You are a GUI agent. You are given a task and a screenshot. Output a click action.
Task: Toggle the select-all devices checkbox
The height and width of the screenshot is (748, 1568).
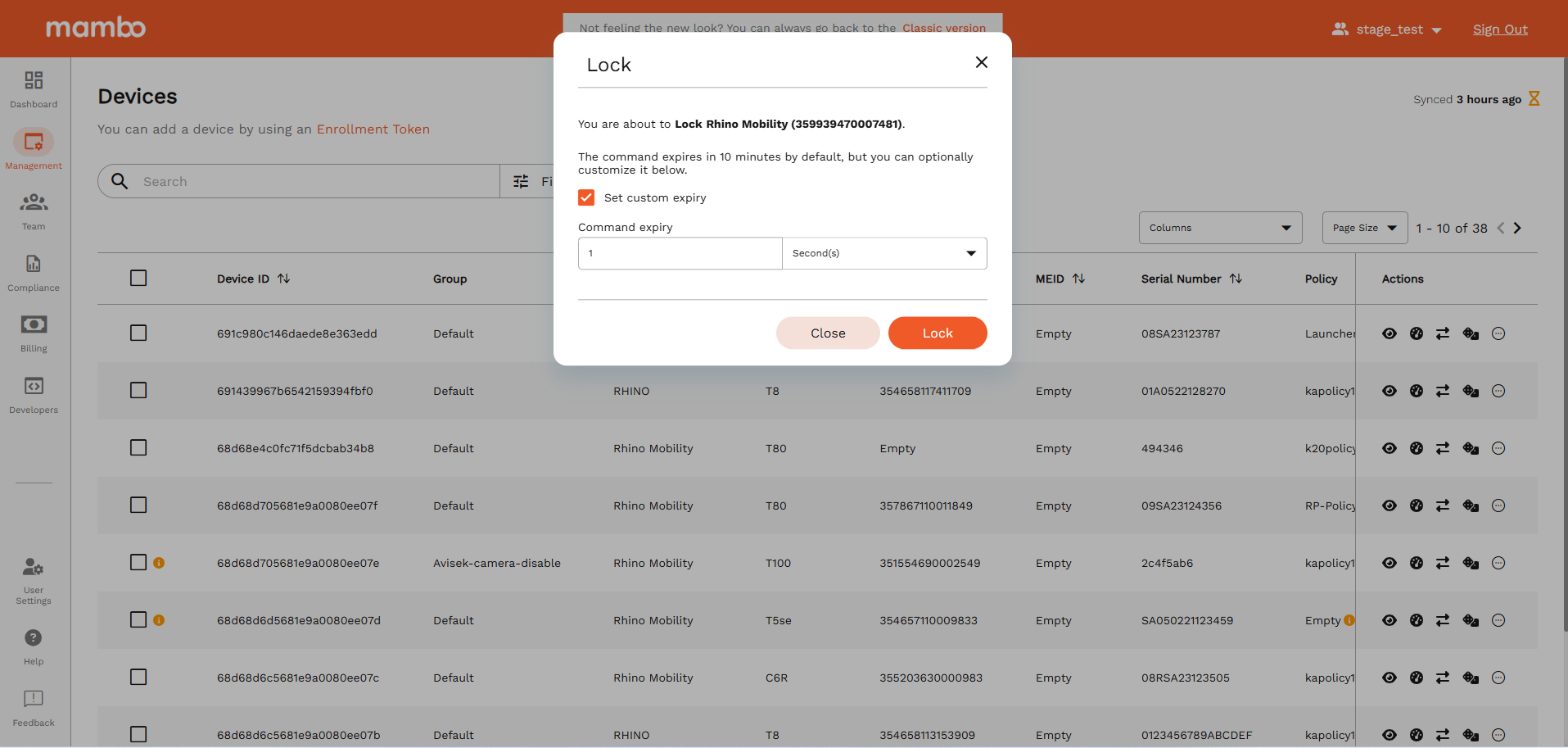coord(138,279)
